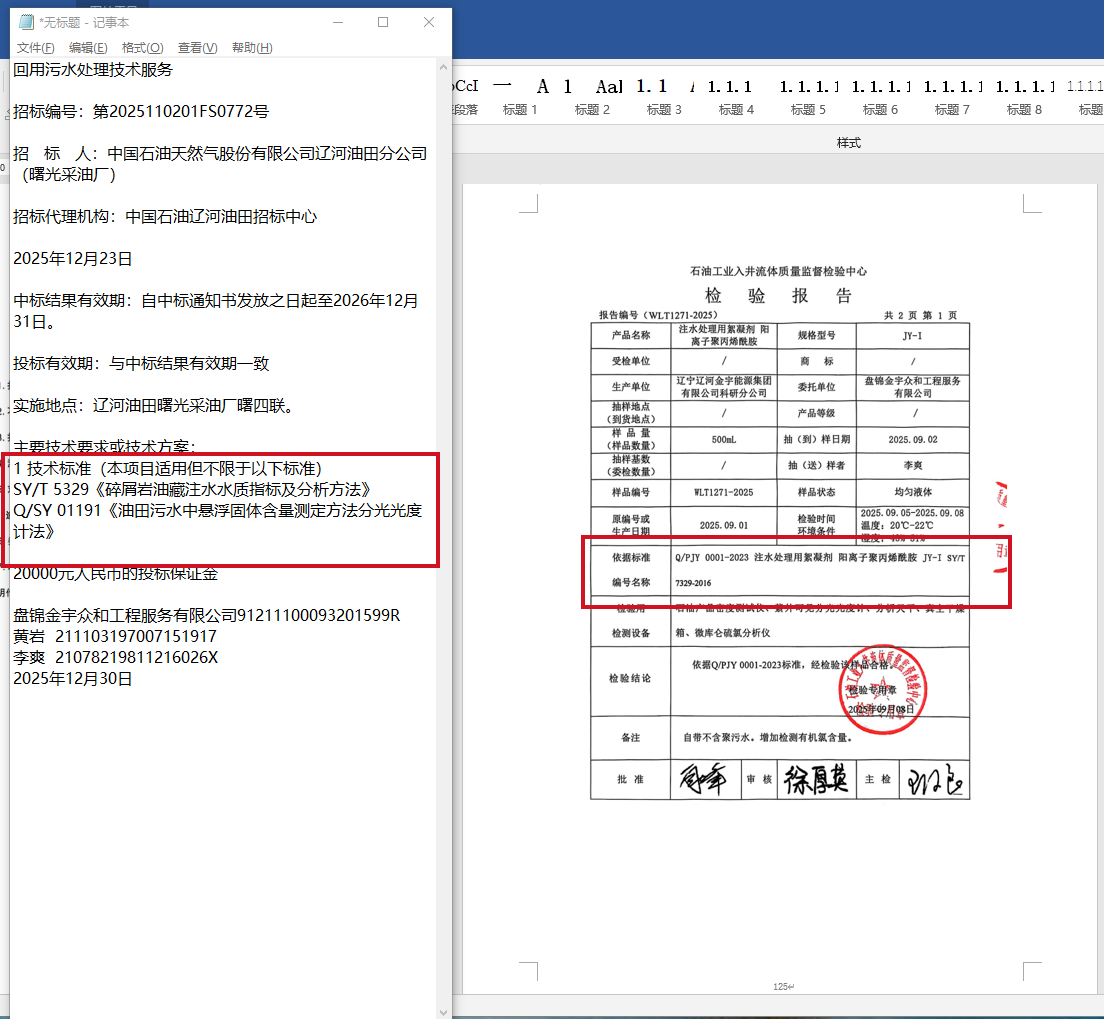Click the line 1 技术标准 in Notepad

(x=168, y=468)
